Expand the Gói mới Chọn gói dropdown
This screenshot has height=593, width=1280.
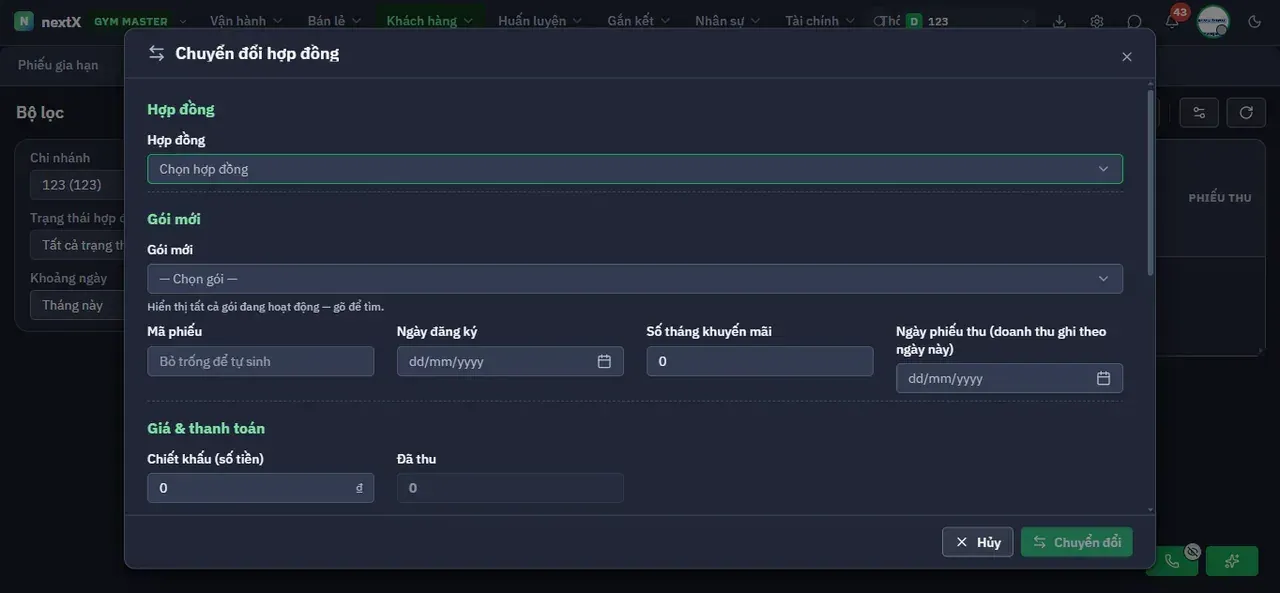[635, 279]
